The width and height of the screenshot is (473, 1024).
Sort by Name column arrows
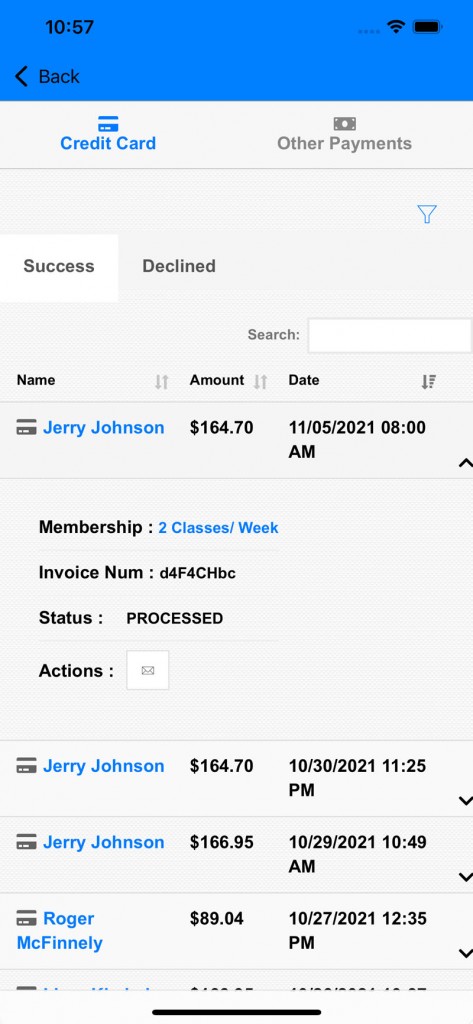click(161, 382)
